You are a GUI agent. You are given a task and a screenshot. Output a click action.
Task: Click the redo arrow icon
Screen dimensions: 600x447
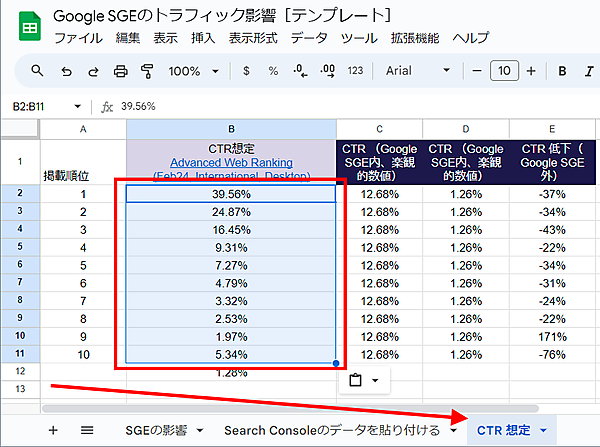(93, 71)
